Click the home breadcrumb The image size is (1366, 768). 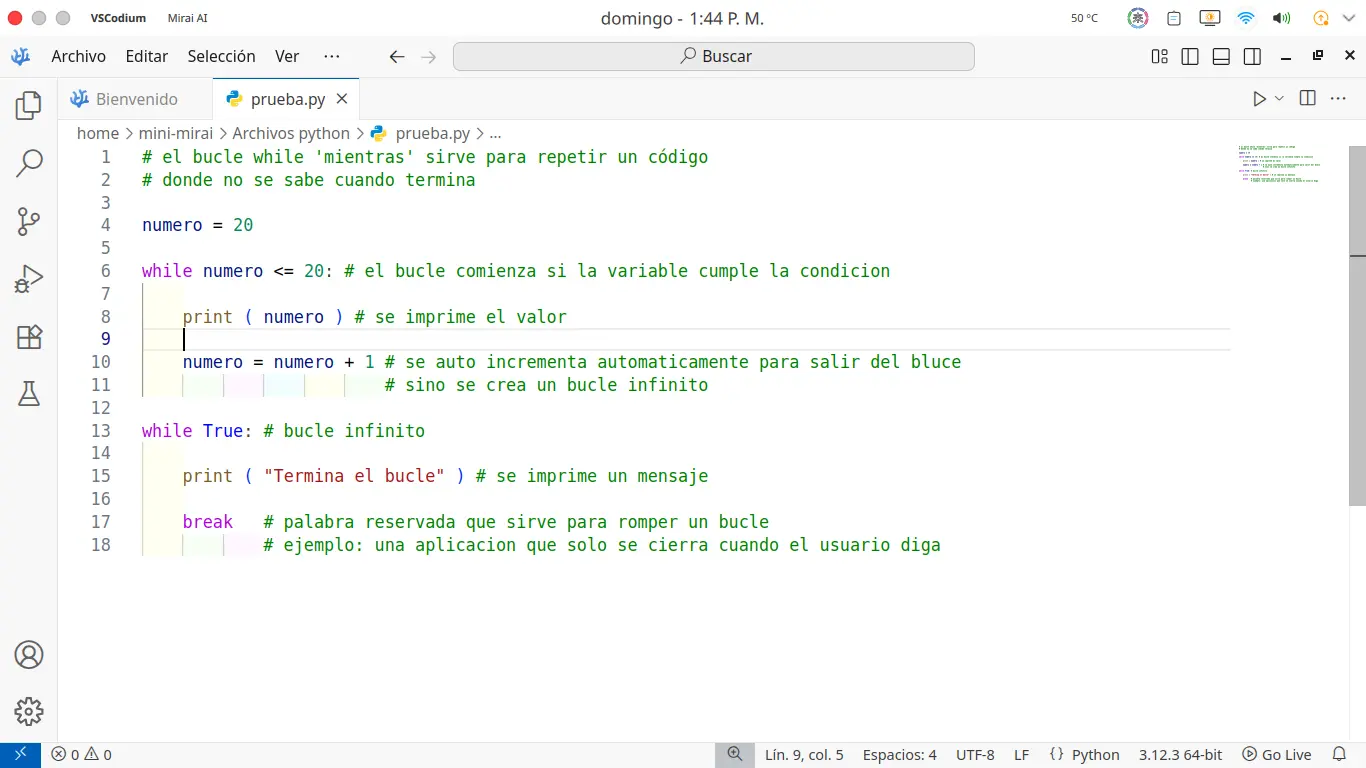[98, 133]
